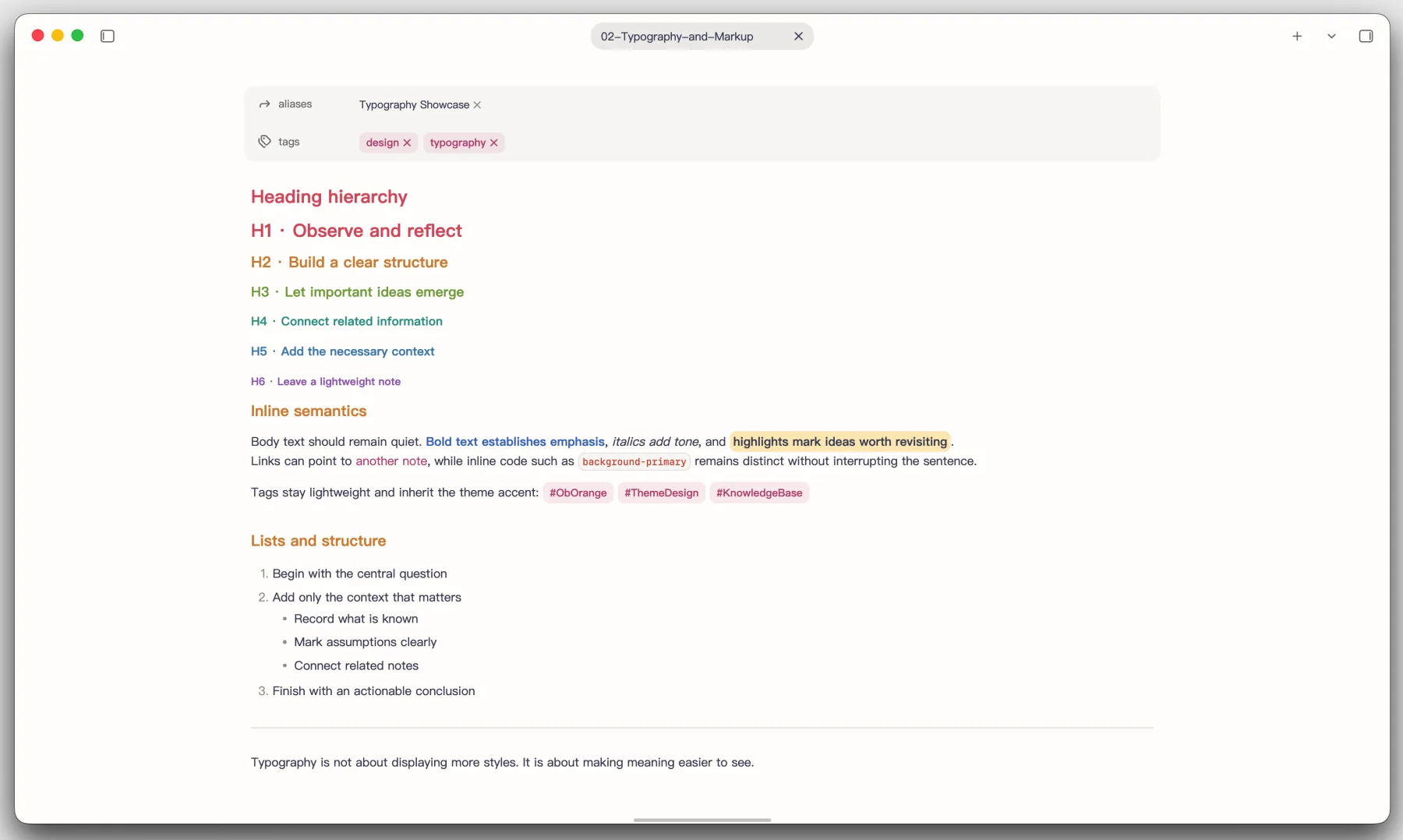1403x840 pixels.
Task: Open the #KnowledgeBase tag
Action: coord(759,492)
